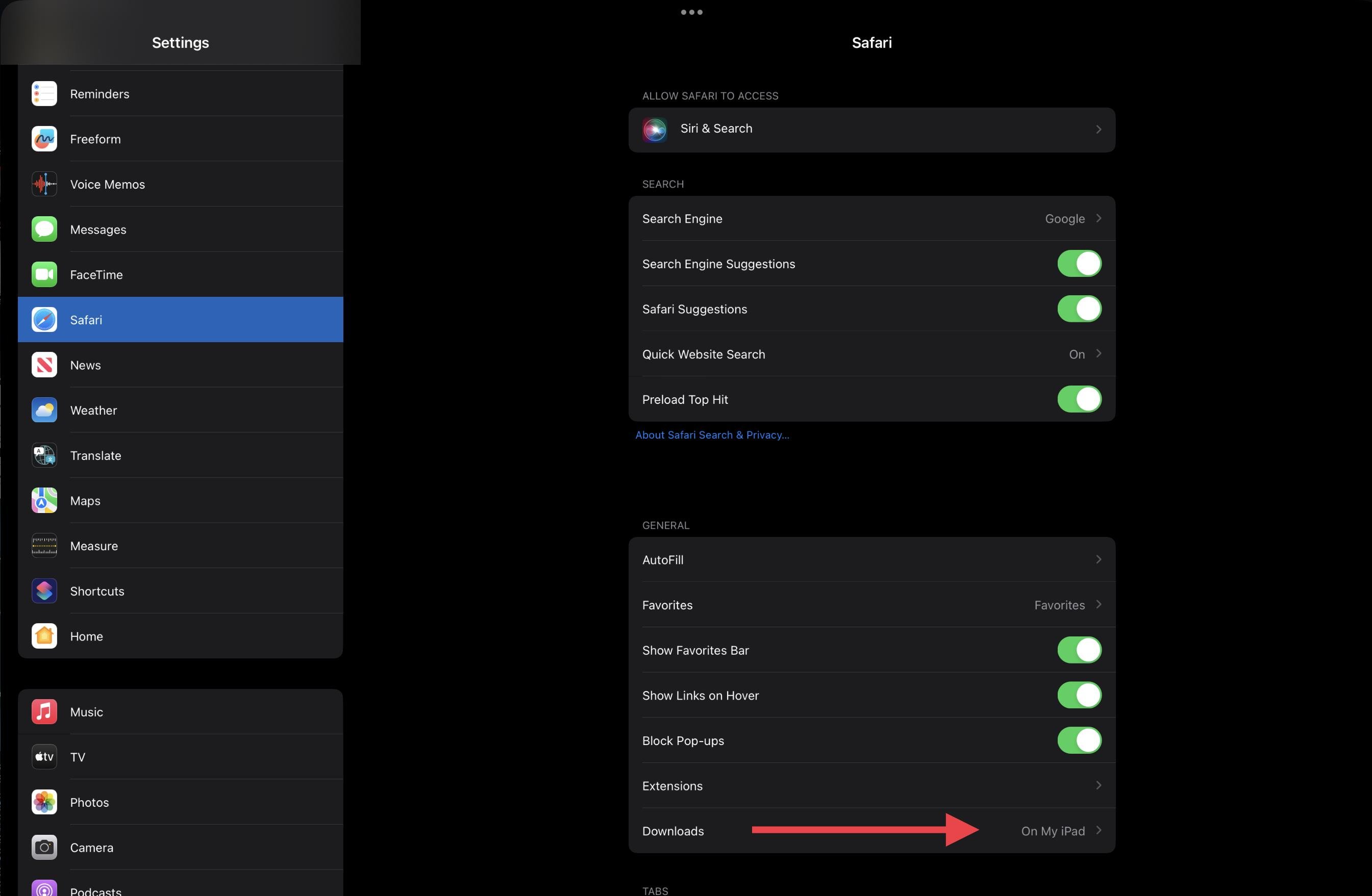
Task: Open the Weather cloud icon
Action: 44,410
